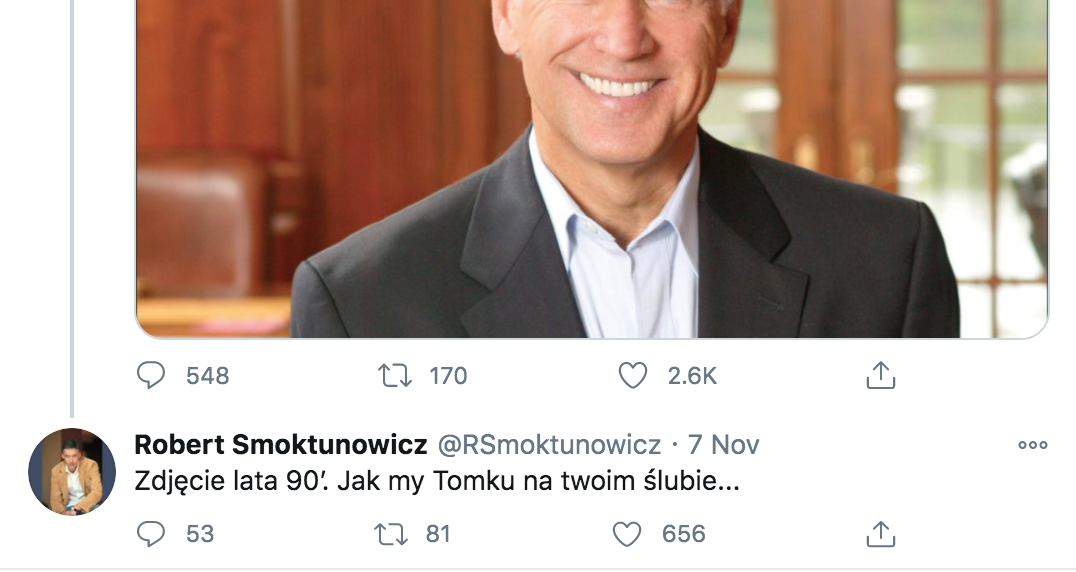View the 53 replies count on reply tweet
The image size is (1076, 572).
200,534
